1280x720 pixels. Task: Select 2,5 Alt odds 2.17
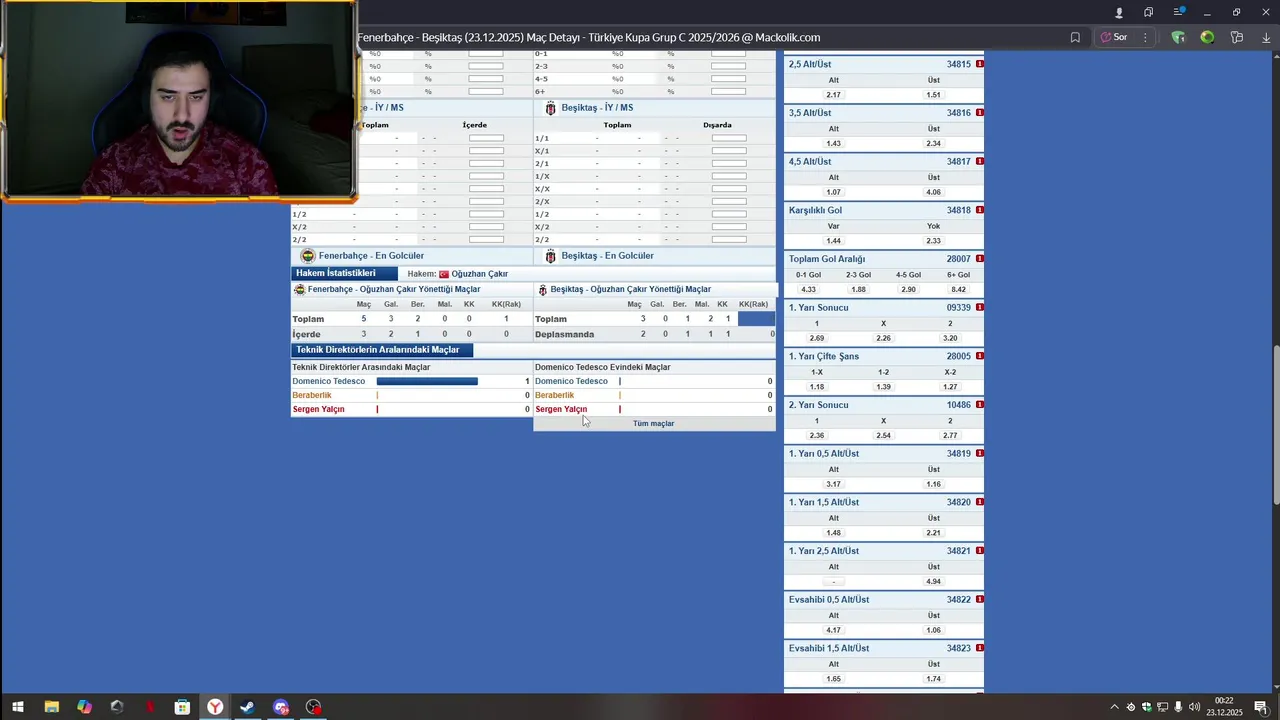click(833, 95)
